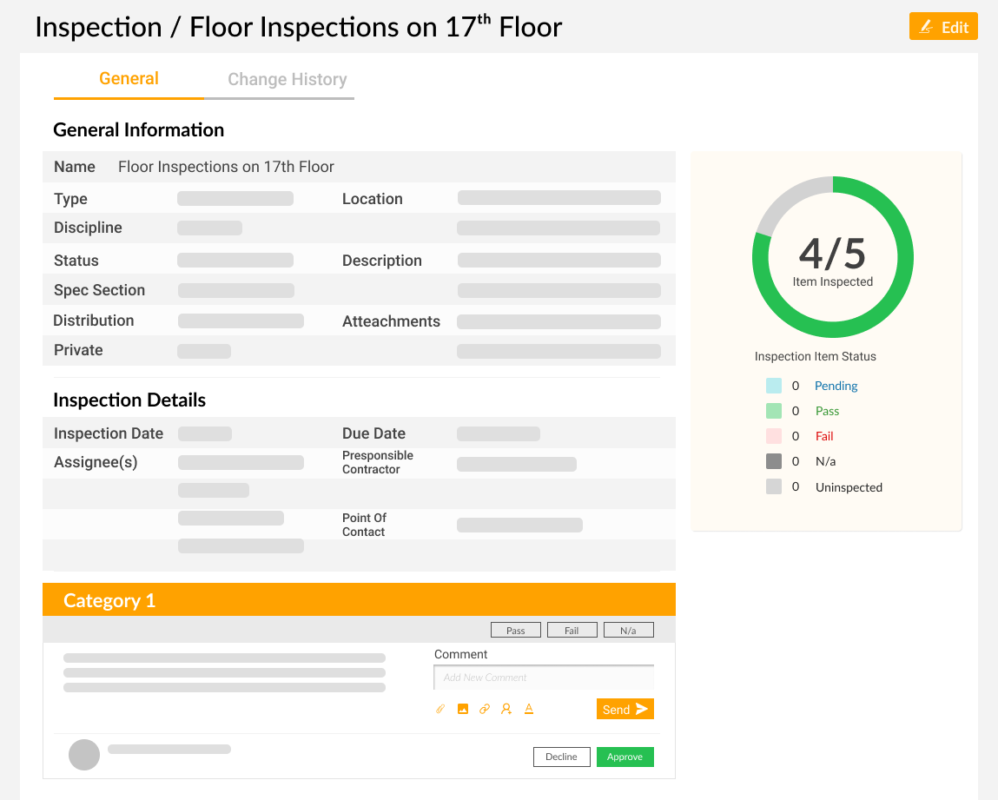The width and height of the screenshot is (998, 800).
Task: Decline the inspection item
Action: click(x=561, y=757)
